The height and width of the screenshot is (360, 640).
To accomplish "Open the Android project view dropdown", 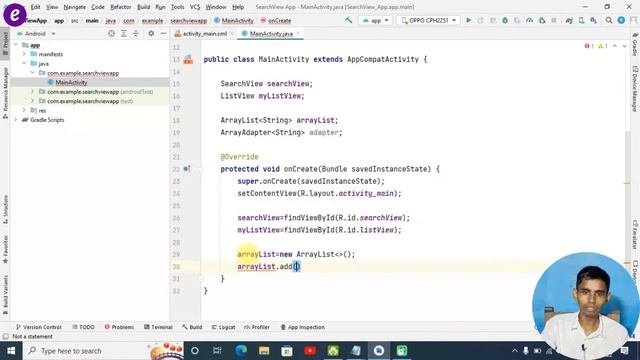I will click(x=36, y=33).
